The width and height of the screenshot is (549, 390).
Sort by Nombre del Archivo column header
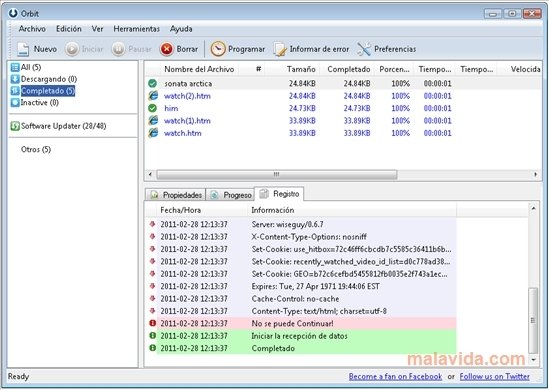coord(199,69)
